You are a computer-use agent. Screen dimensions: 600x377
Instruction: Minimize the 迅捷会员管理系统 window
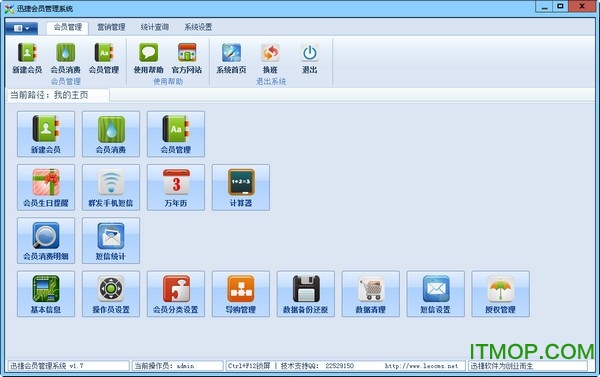point(544,7)
